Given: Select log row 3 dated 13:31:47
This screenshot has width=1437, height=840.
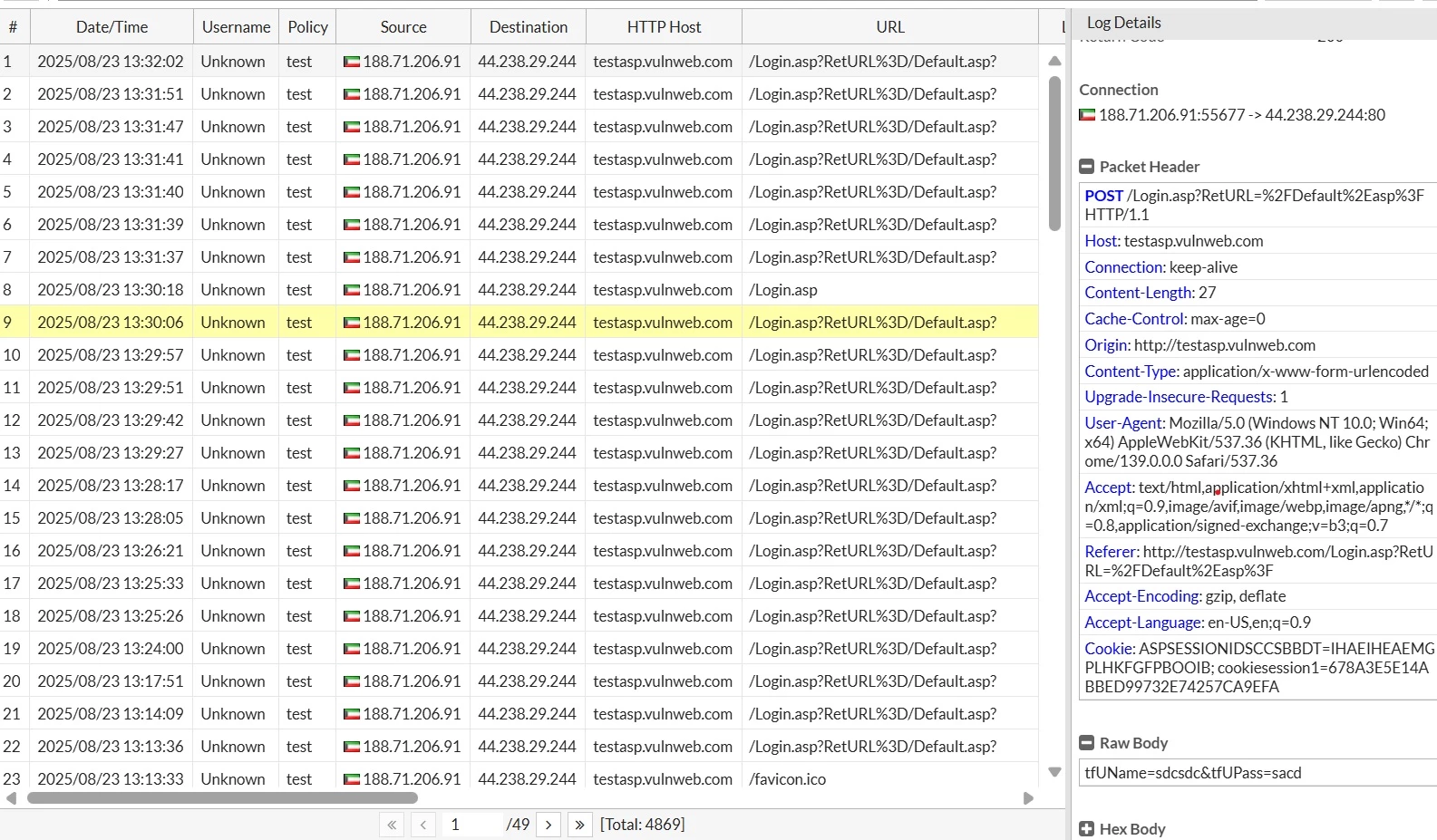Looking at the screenshot, I should 519,127.
